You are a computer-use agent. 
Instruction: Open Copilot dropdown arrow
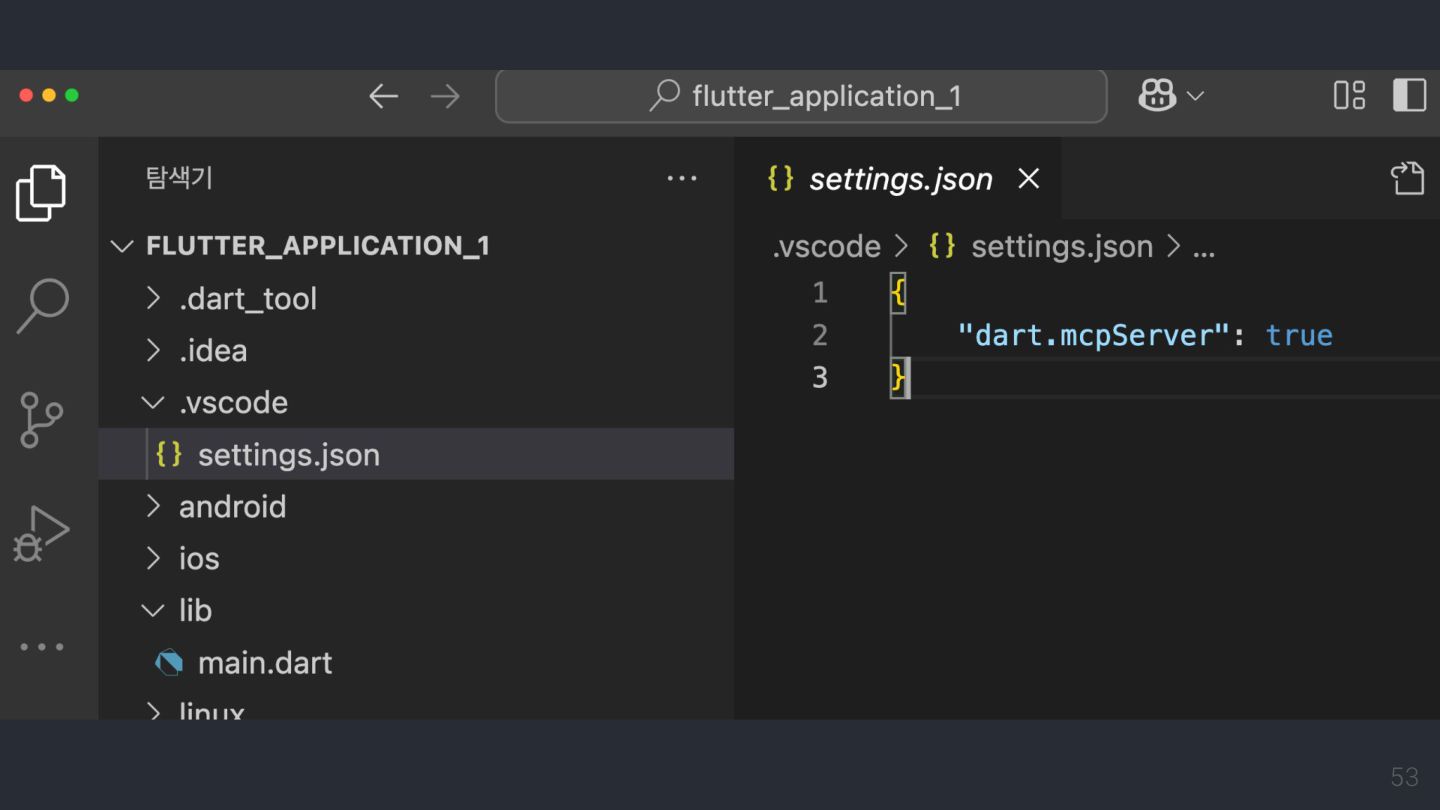(x=1195, y=96)
